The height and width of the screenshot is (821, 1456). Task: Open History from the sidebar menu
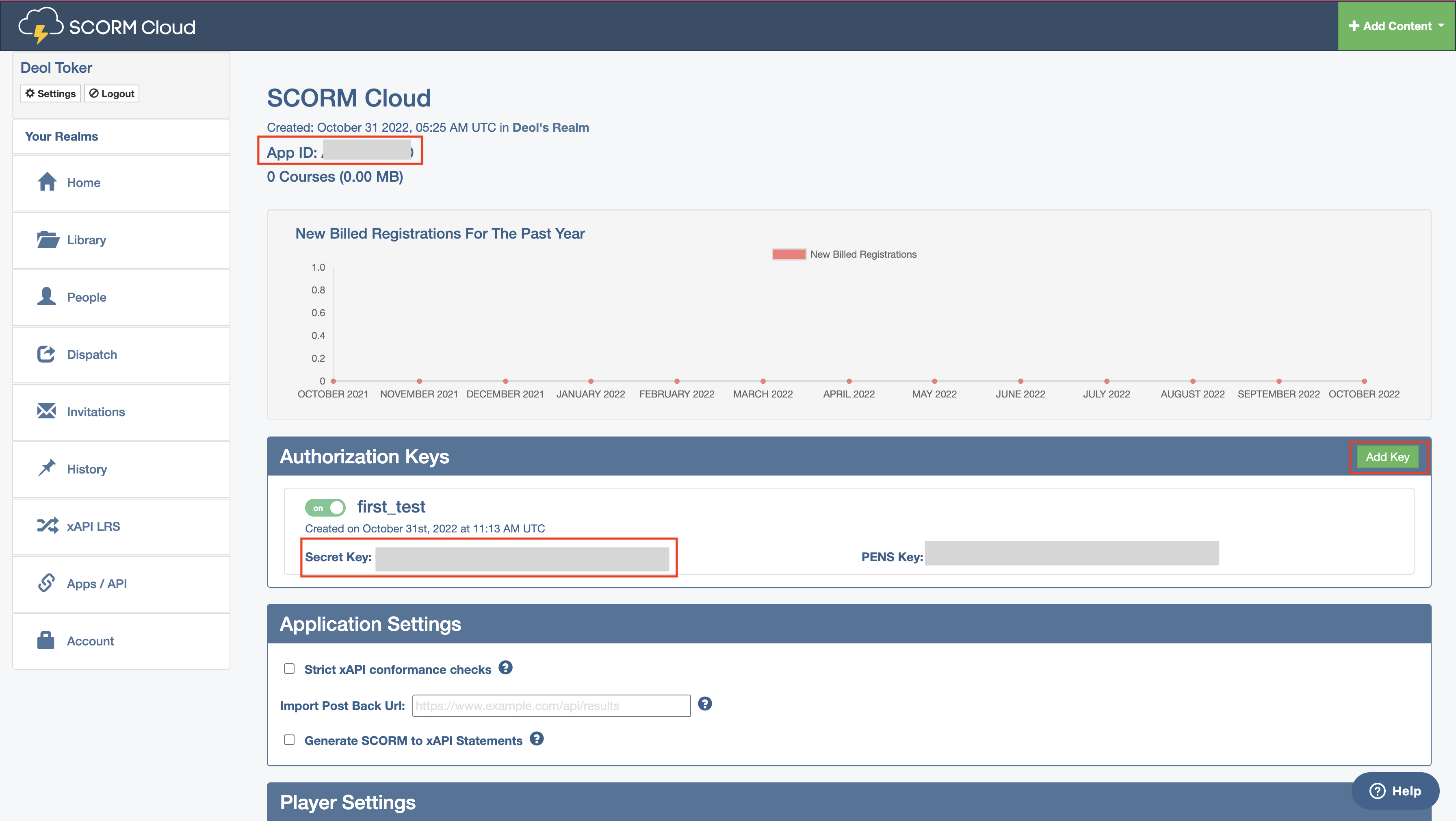coord(87,468)
